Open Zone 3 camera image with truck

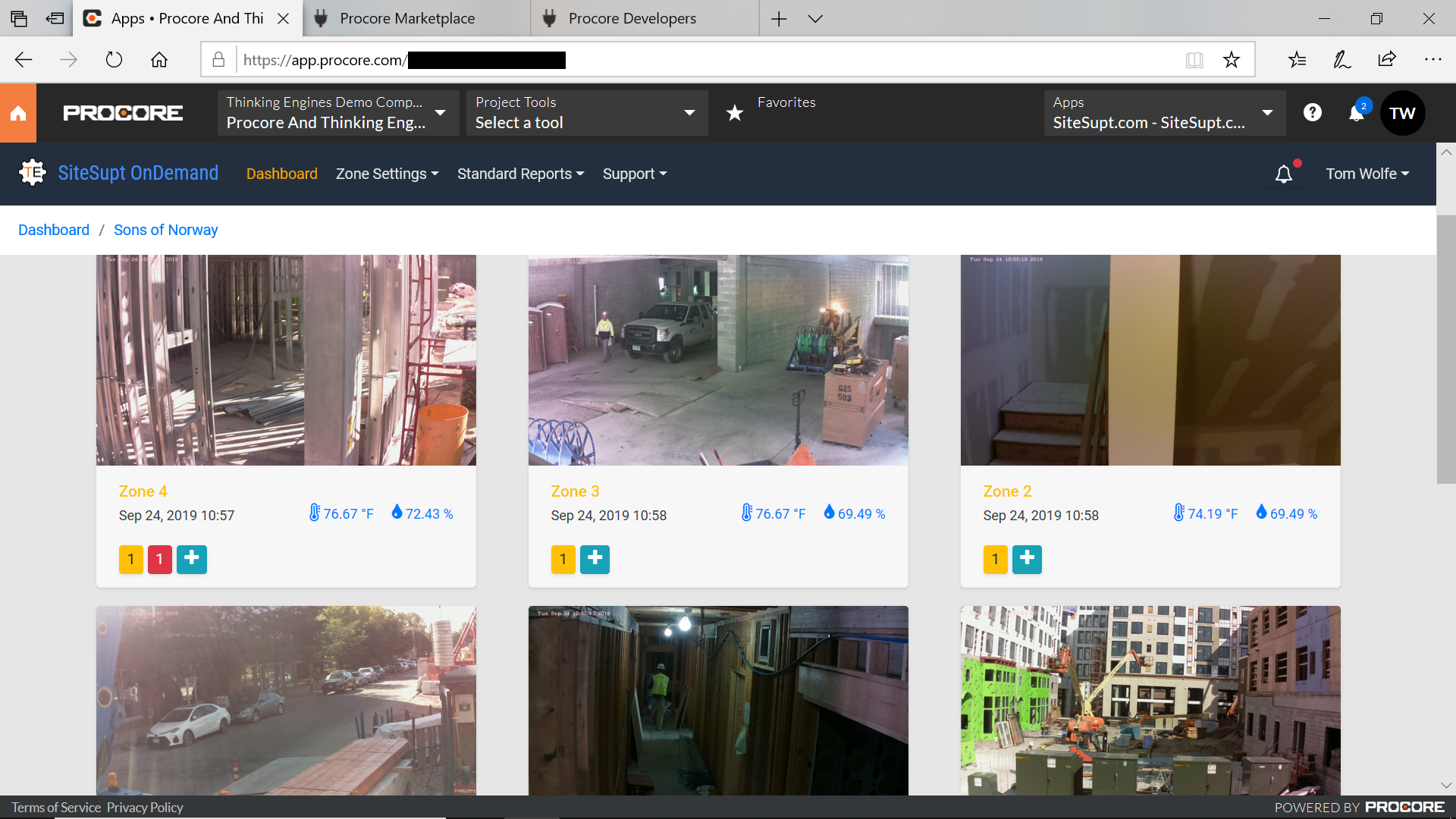718,360
